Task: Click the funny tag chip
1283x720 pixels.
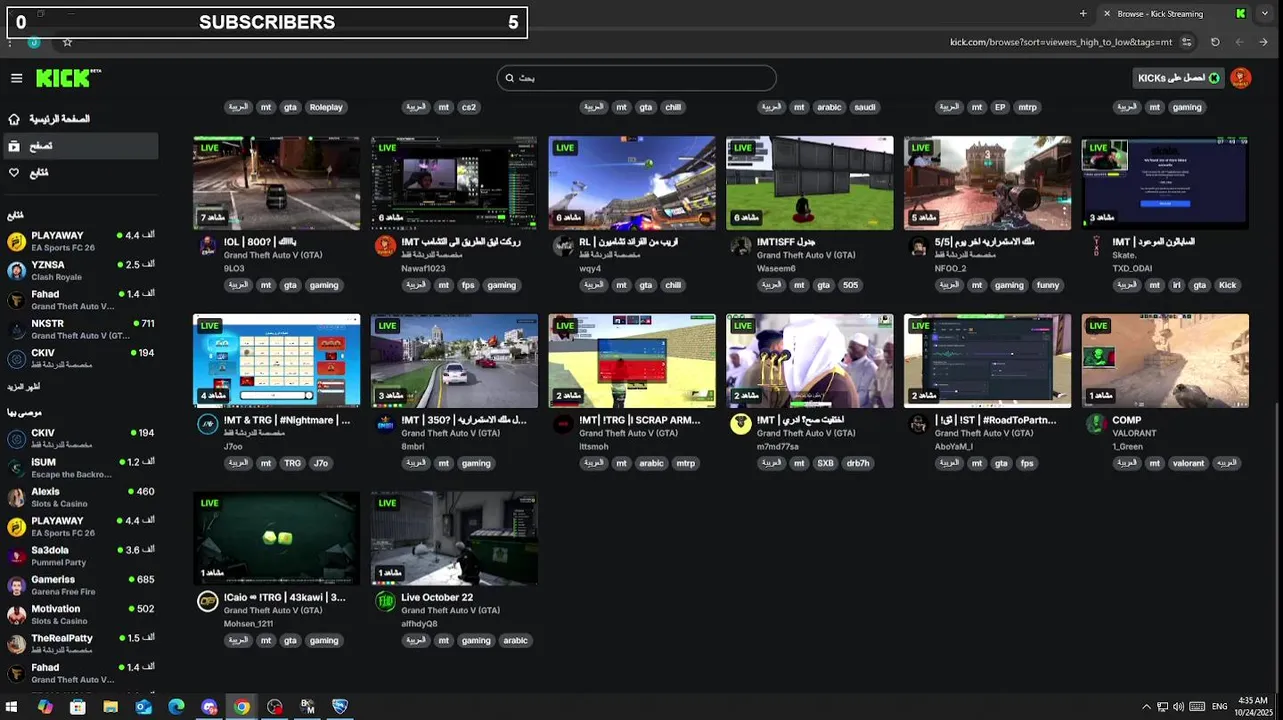Action: coord(1048,285)
